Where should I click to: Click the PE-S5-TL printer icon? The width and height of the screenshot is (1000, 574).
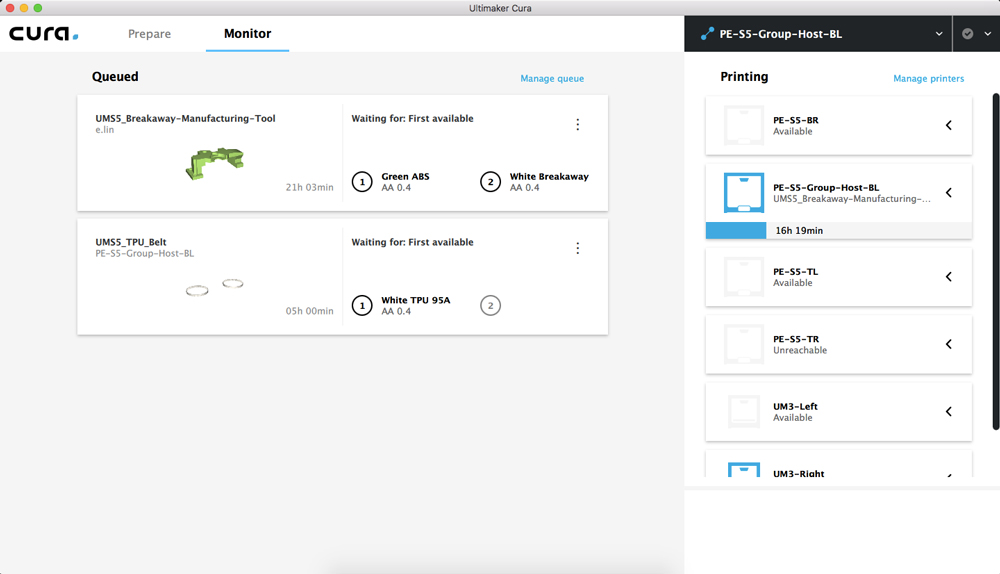743,277
